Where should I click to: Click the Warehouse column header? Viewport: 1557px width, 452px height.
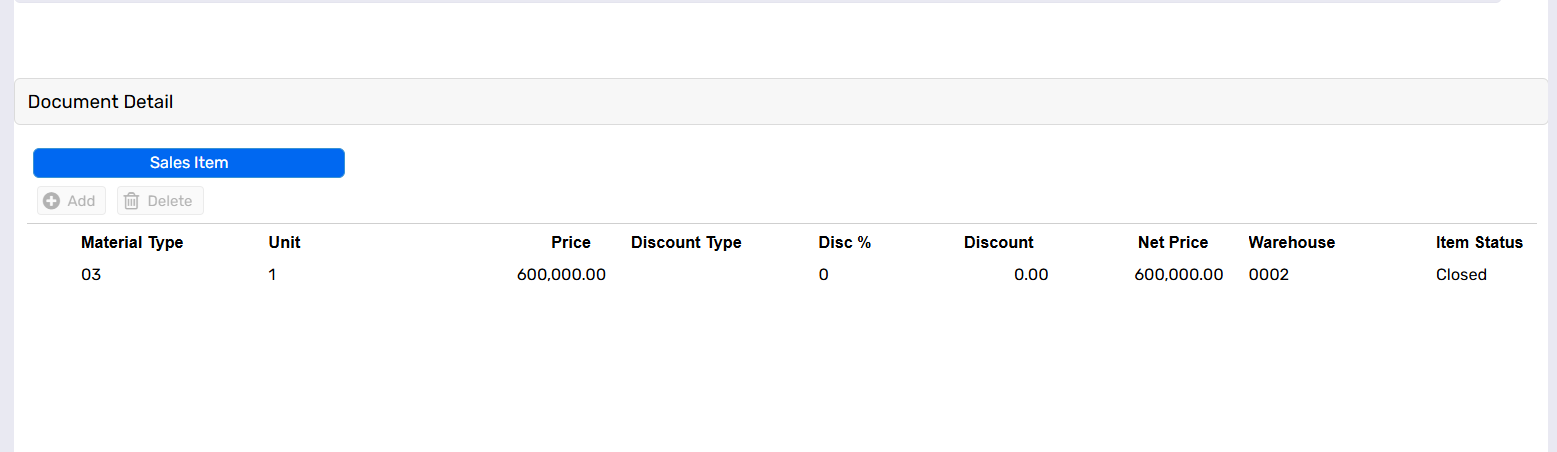click(x=1291, y=242)
